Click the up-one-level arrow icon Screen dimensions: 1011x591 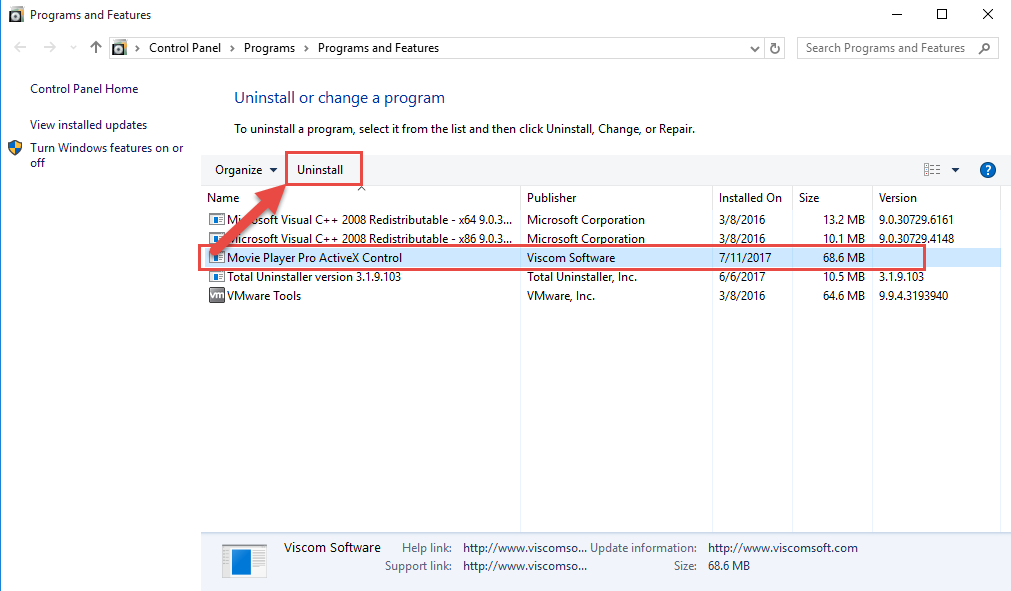95,47
